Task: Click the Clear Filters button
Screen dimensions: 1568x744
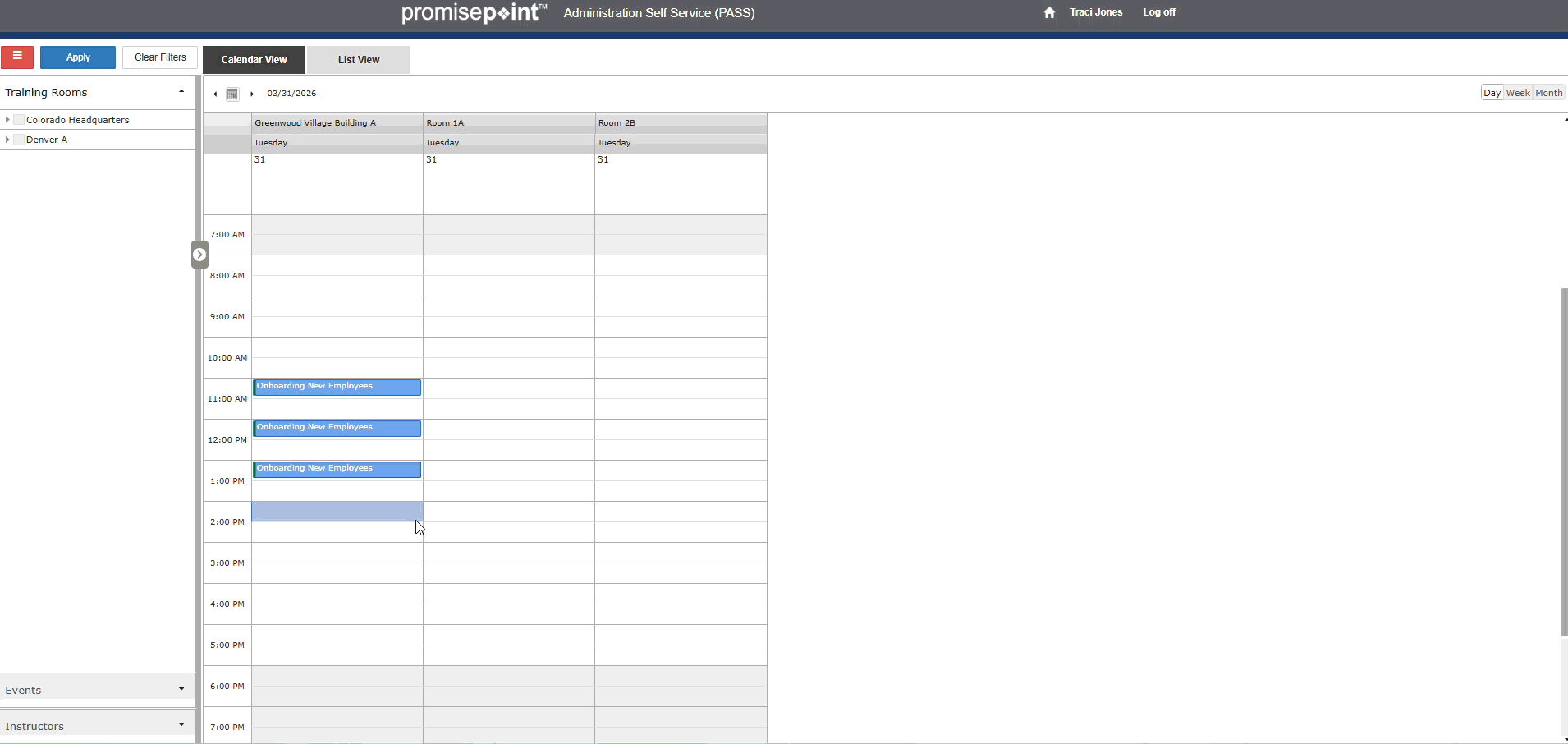Action: click(x=160, y=57)
